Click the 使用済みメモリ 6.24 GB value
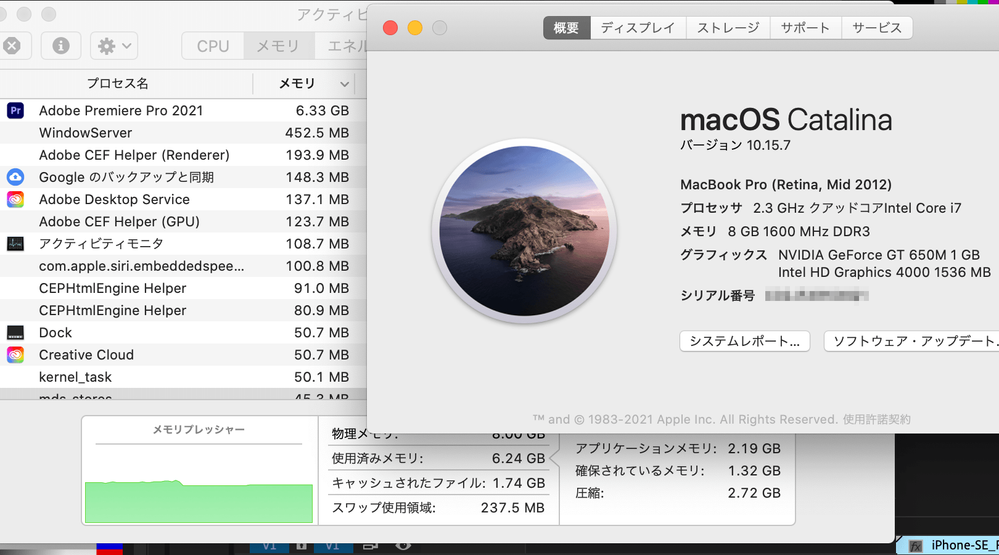Viewport: 999px width, 555px height. point(518,458)
